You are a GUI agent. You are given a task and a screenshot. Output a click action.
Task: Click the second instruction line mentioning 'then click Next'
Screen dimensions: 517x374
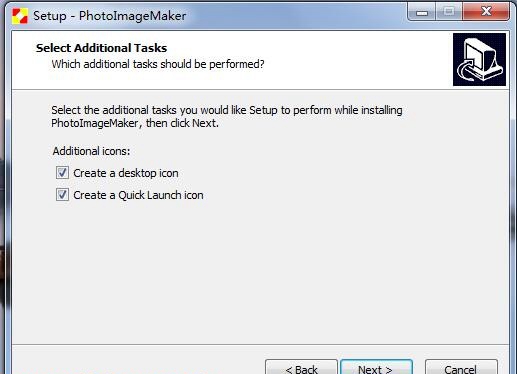click(x=135, y=123)
